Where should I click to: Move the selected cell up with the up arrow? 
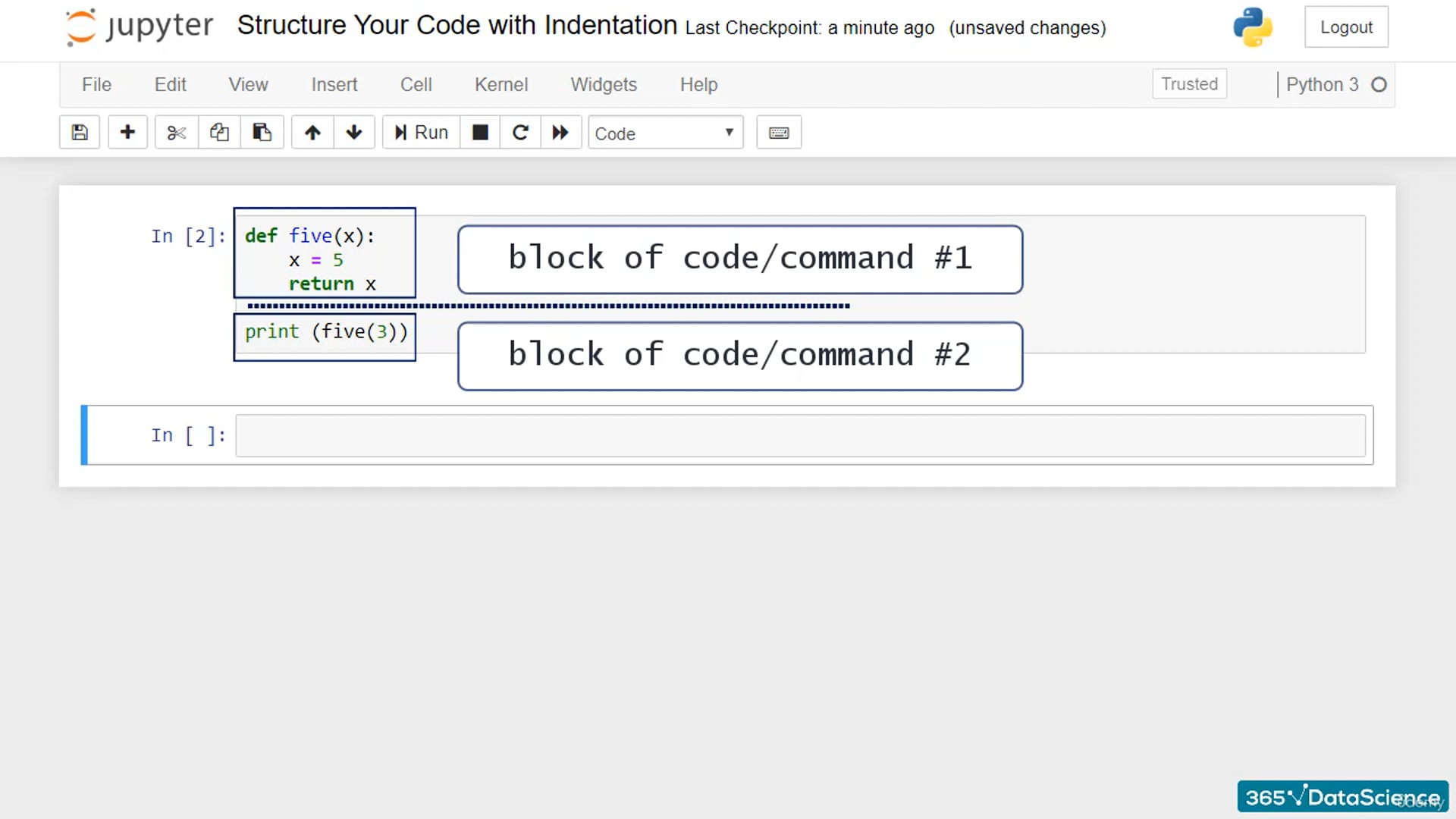point(312,133)
